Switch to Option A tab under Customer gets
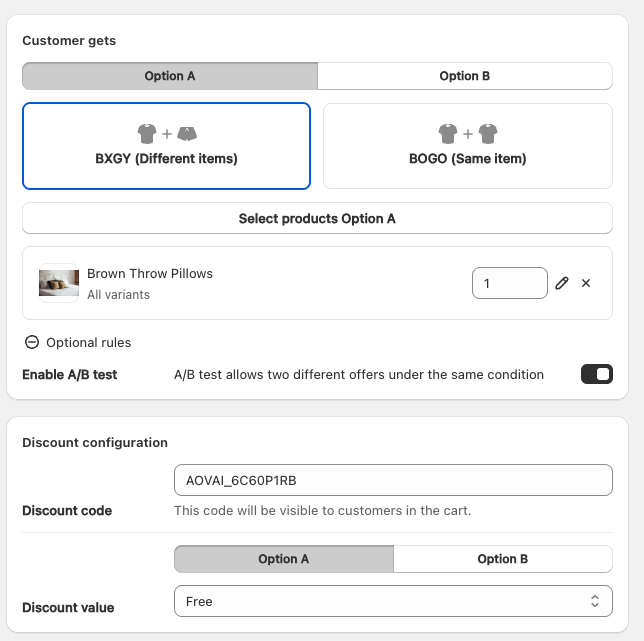Image resolution: width=644 pixels, height=641 pixels. pos(170,76)
